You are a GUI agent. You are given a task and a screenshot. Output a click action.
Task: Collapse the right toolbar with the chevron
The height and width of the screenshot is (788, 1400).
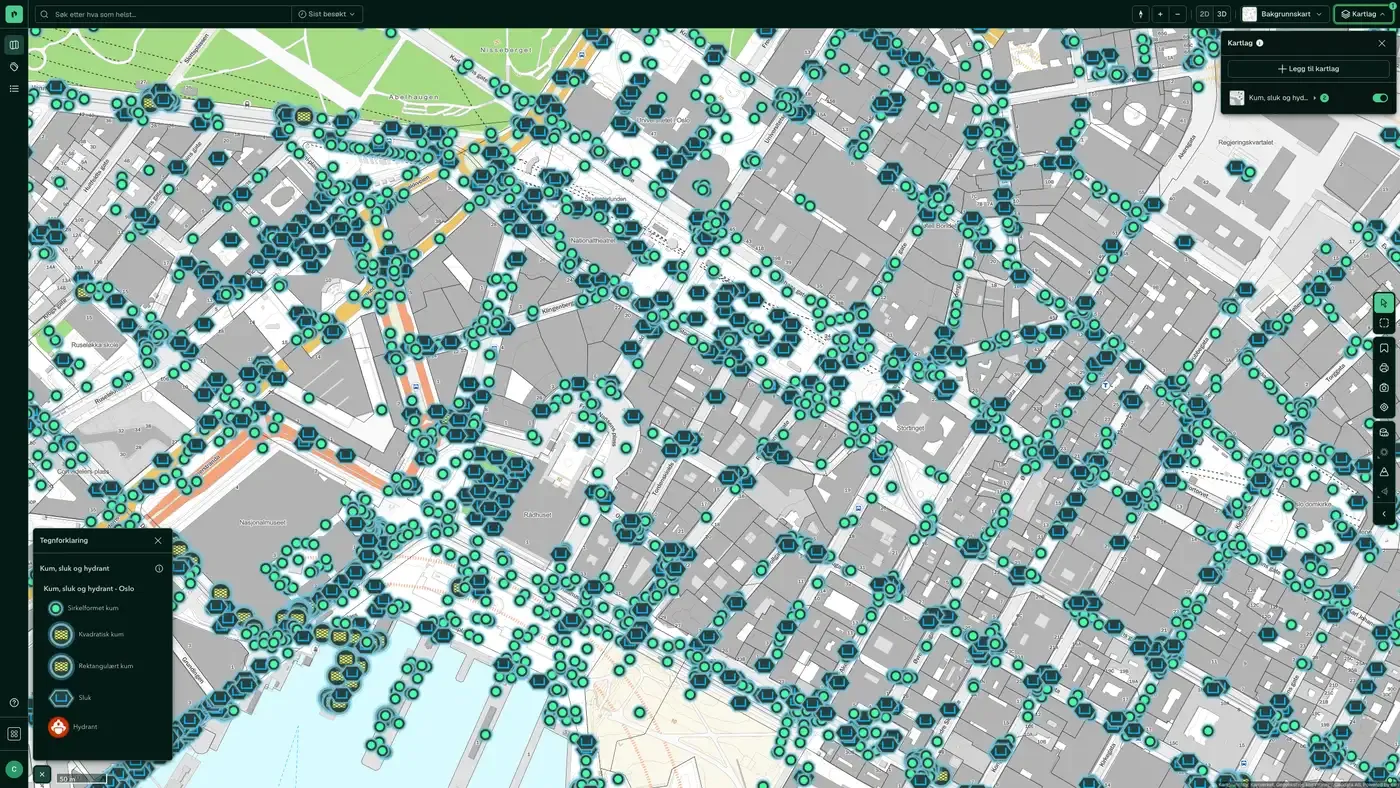tap(1384, 514)
